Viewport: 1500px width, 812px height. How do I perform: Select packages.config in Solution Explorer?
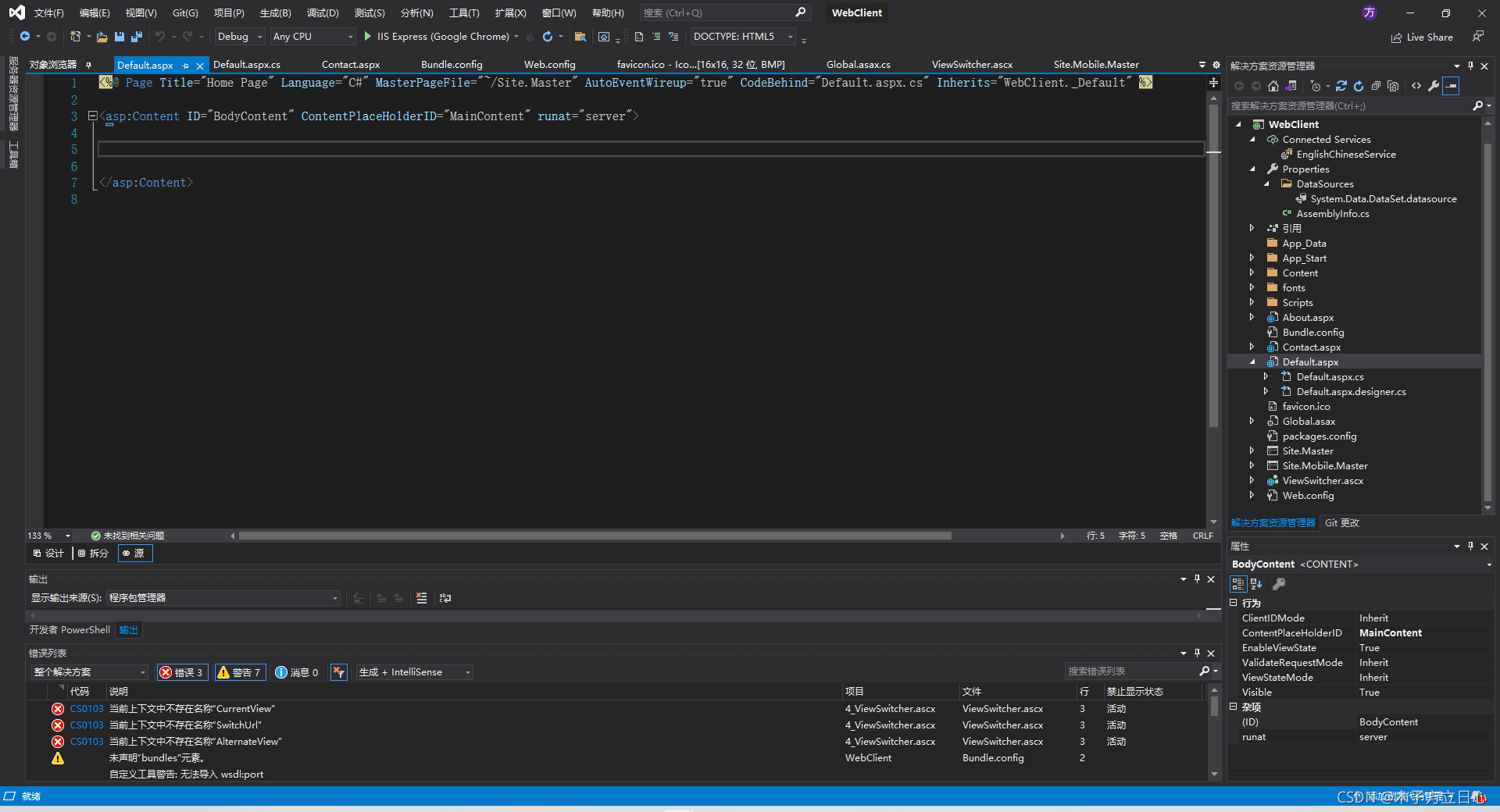click(1319, 436)
